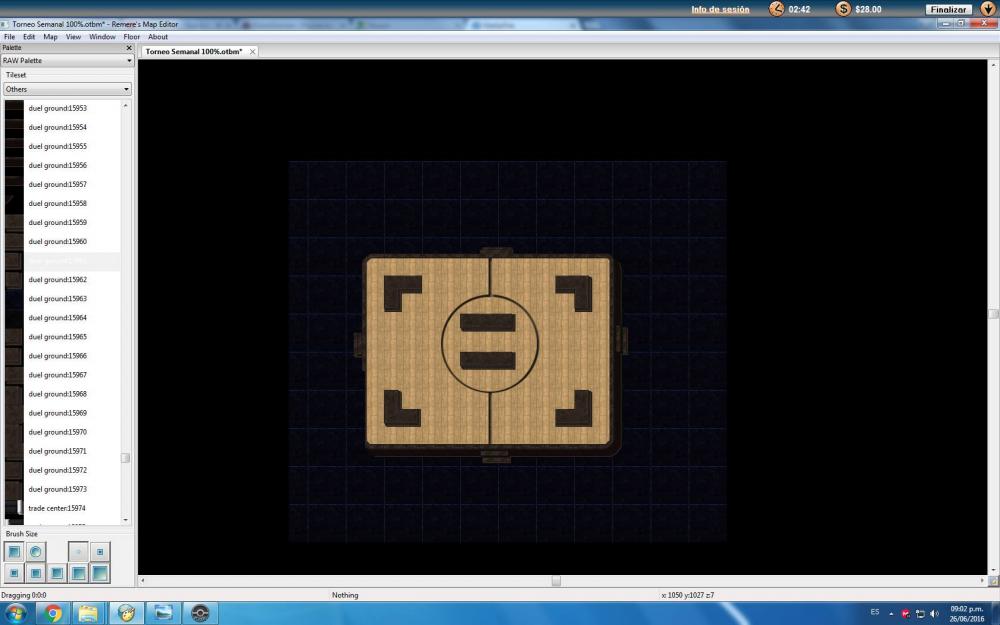Open the Poké Ball app on the taskbar
This screenshot has height=625, width=1000.
(200, 614)
